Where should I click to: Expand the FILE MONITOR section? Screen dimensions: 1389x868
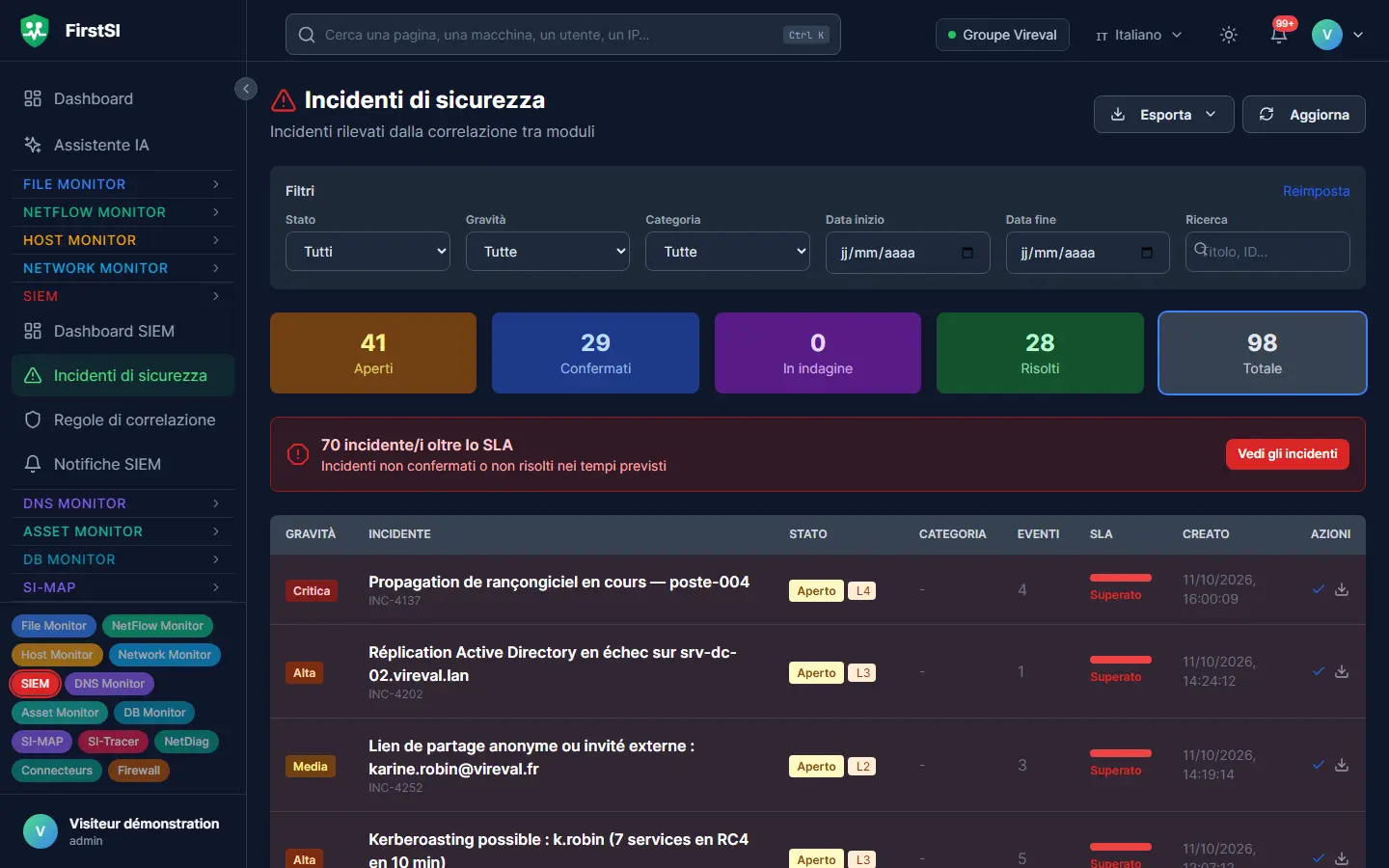(x=123, y=184)
